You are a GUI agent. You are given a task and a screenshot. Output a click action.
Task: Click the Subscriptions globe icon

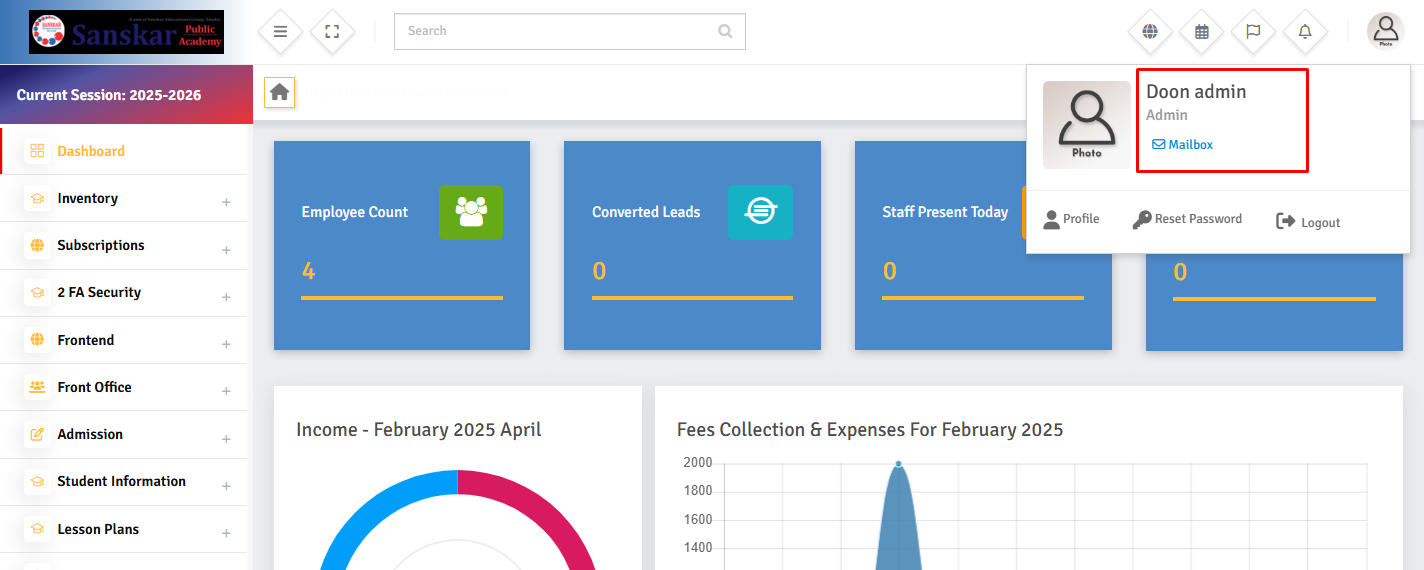[x=37, y=245]
